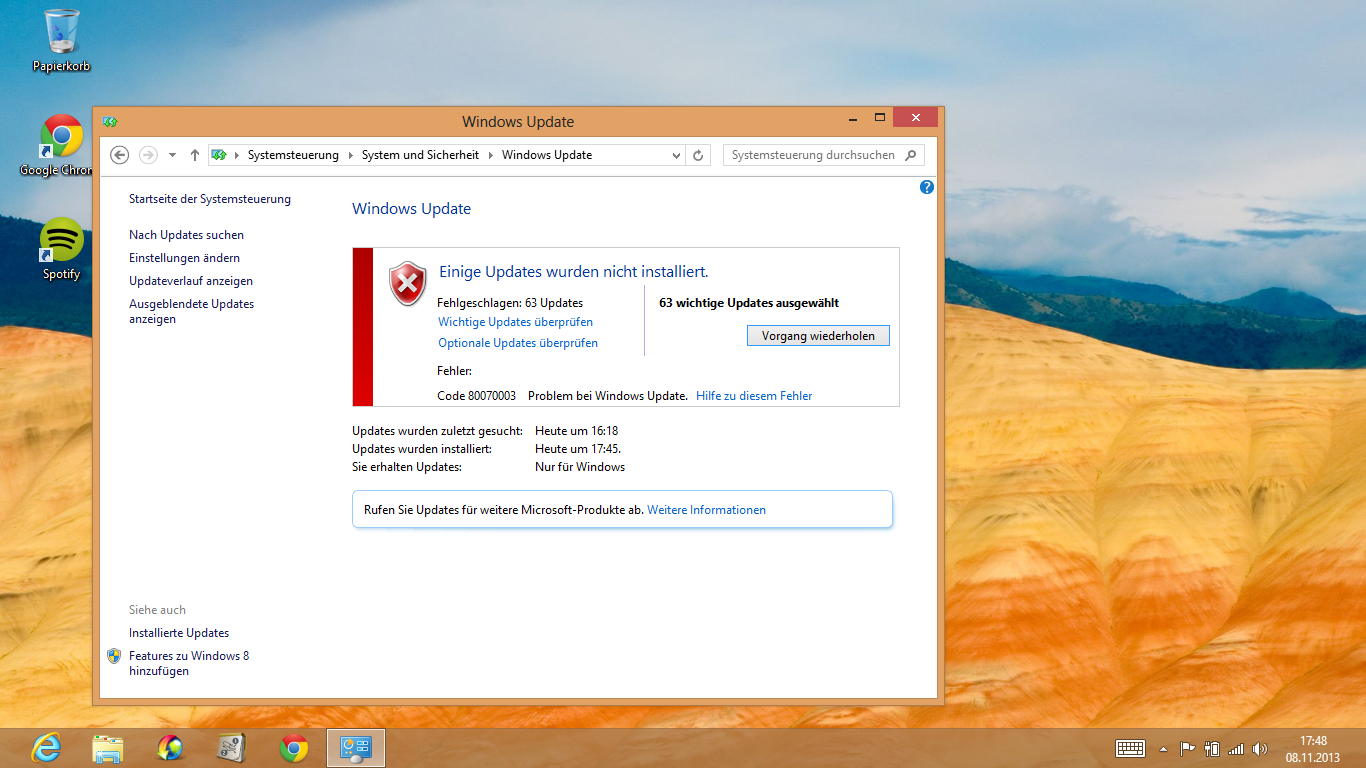The image size is (1366, 768).
Task: Focus the 'Systemsteuerung durchsuchen' search field
Action: click(814, 155)
